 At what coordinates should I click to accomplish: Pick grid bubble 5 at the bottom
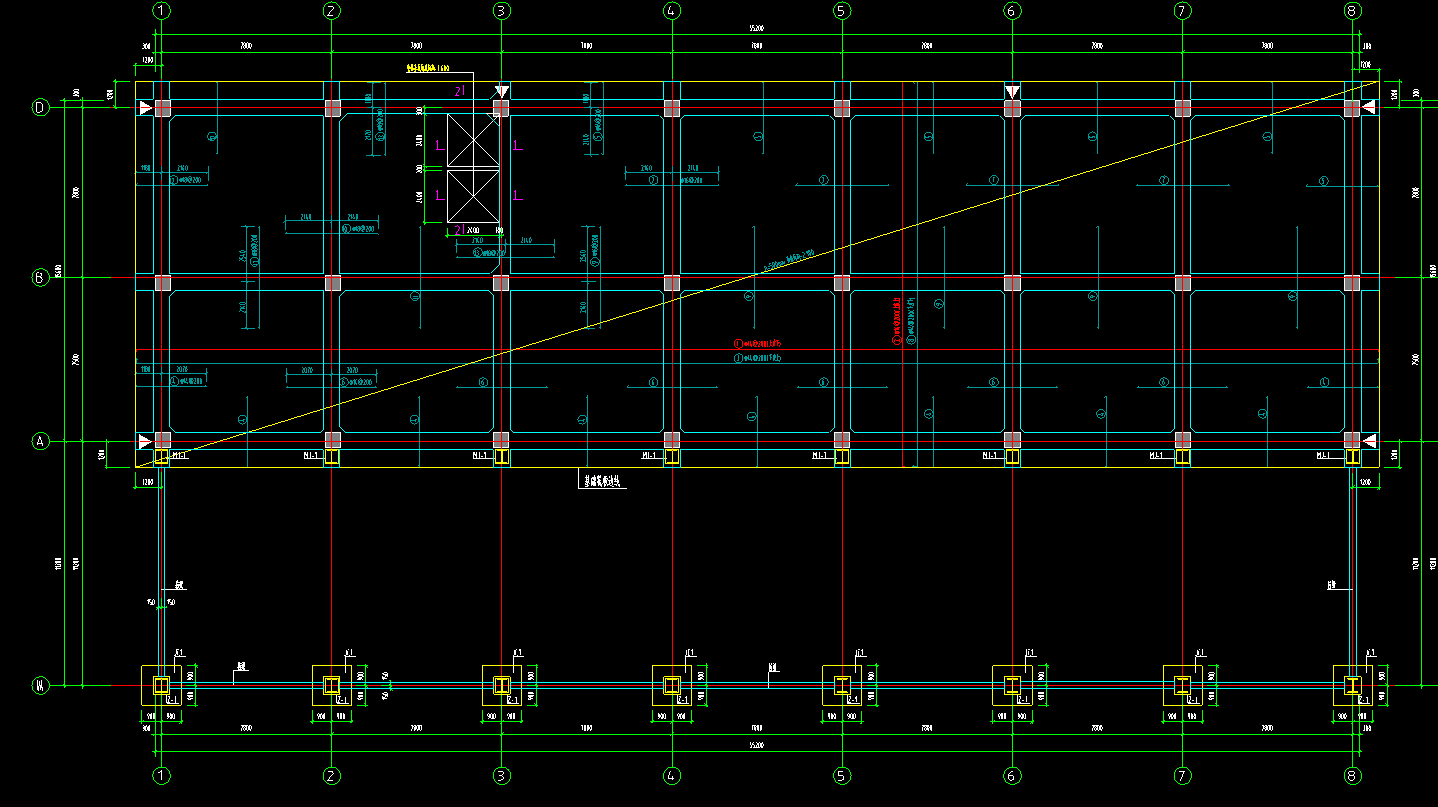pos(842,775)
